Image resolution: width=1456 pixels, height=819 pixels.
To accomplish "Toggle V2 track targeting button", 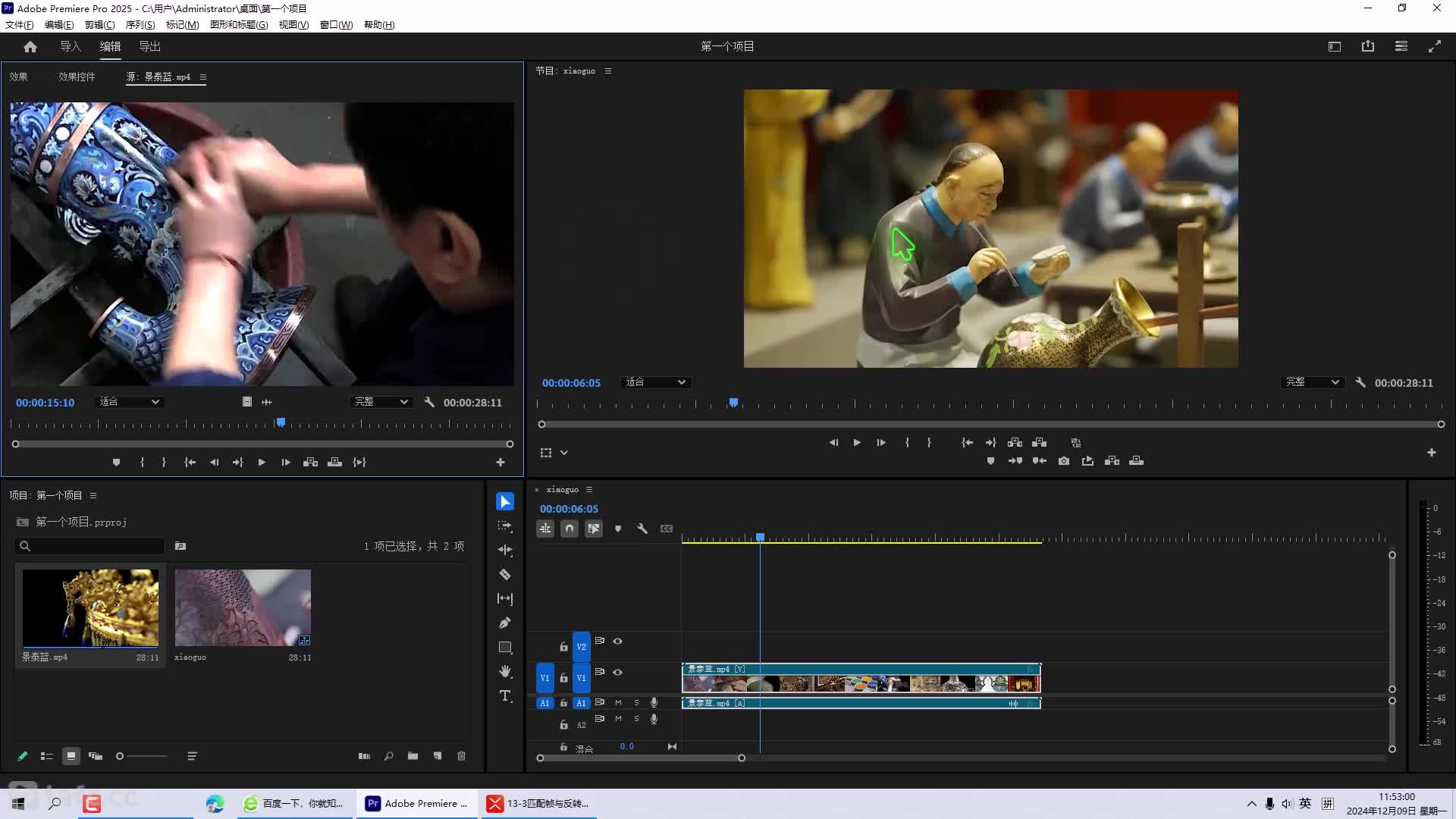I will (x=581, y=648).
